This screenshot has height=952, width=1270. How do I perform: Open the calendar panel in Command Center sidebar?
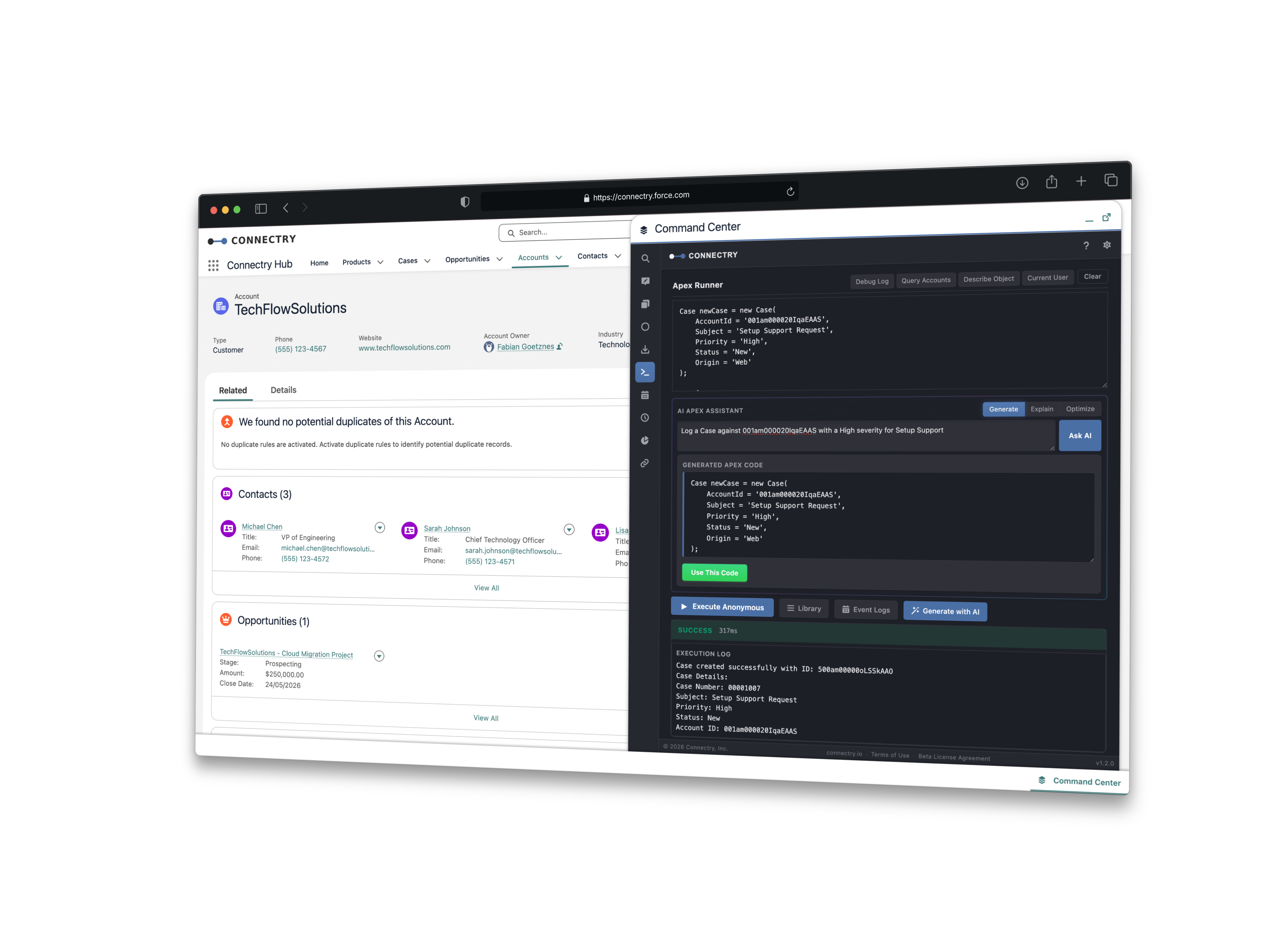point(645,395)
